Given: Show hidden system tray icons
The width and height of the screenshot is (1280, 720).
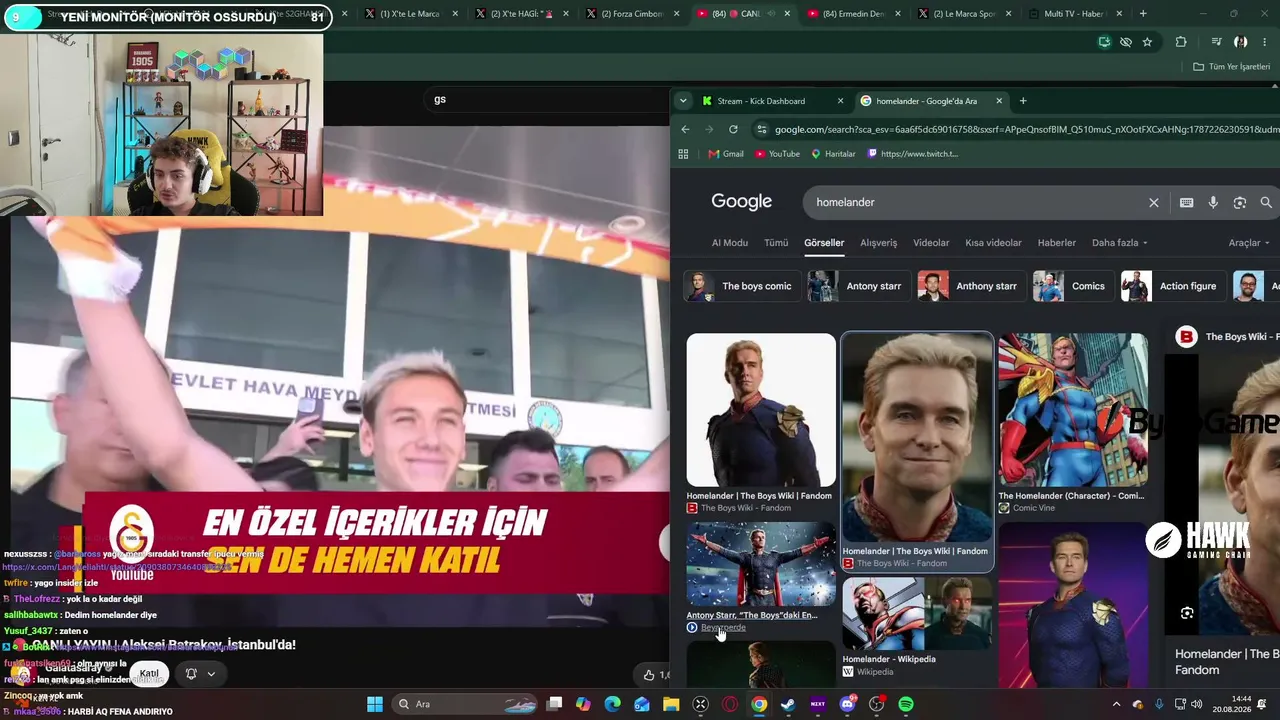Looking at the screenshot, I should click(1116, 704).
